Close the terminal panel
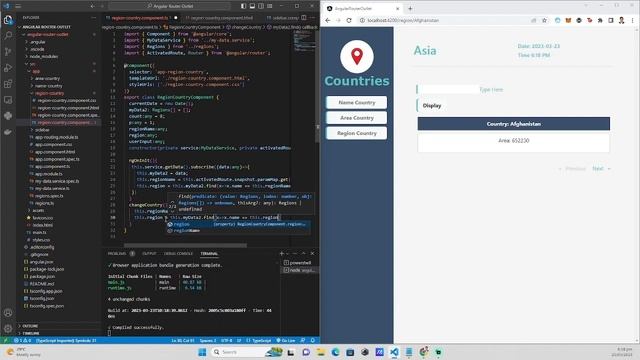This screenshot has height=360, width=640. click(312, 253)
